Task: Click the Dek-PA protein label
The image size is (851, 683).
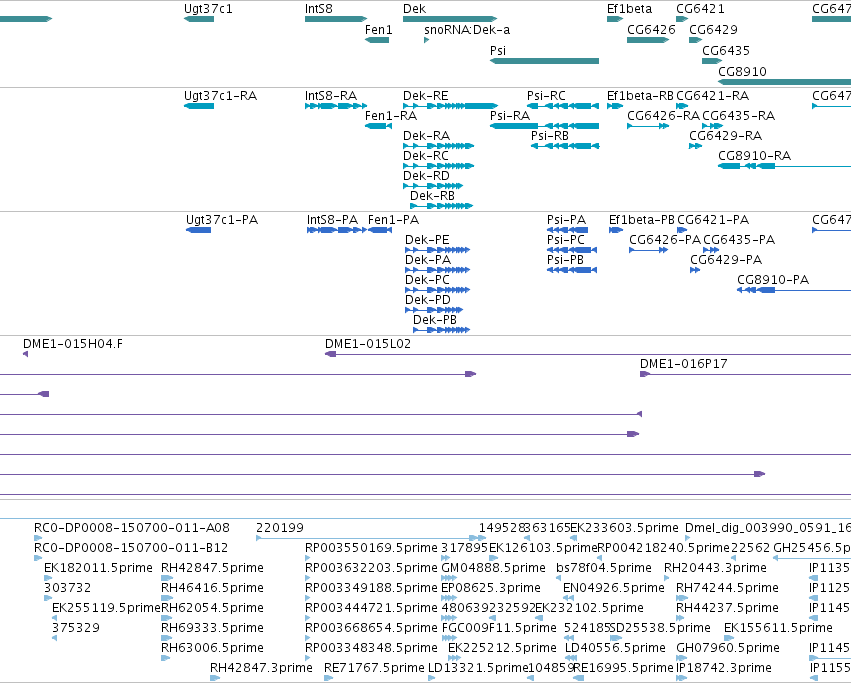Action: [x=428, y=260]
